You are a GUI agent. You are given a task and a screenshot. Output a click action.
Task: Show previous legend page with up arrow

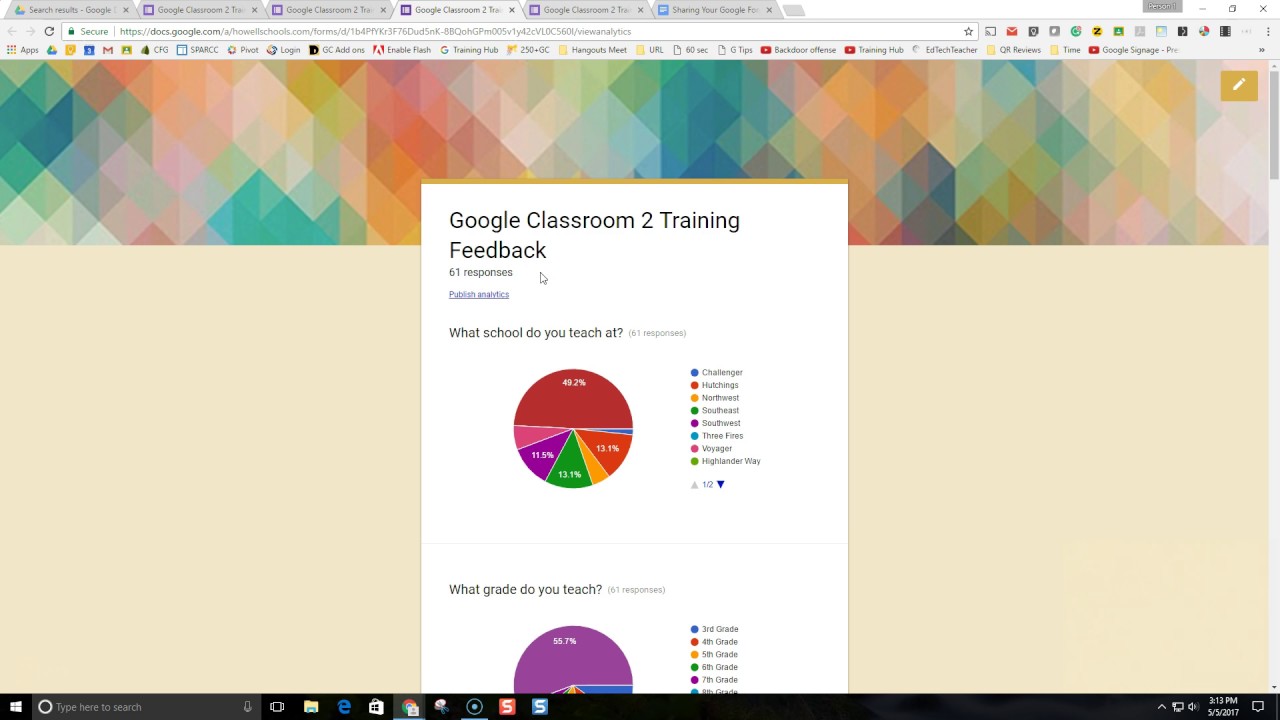coord(694,484)
